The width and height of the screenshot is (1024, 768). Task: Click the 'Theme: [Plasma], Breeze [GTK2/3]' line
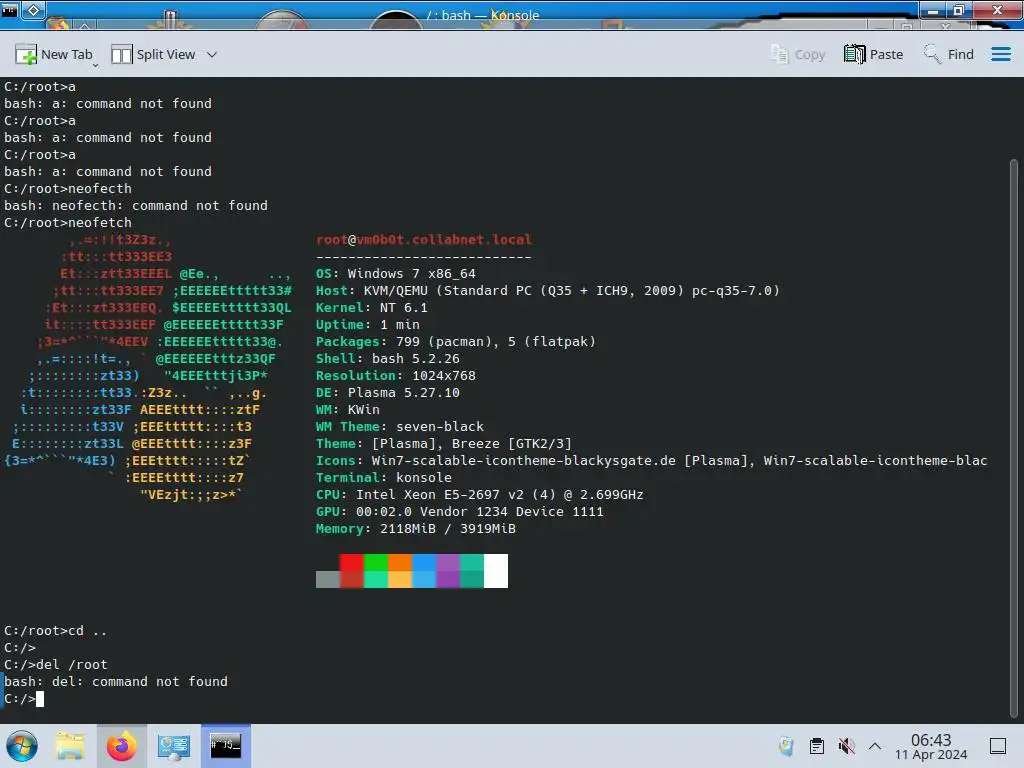(444, 443)
